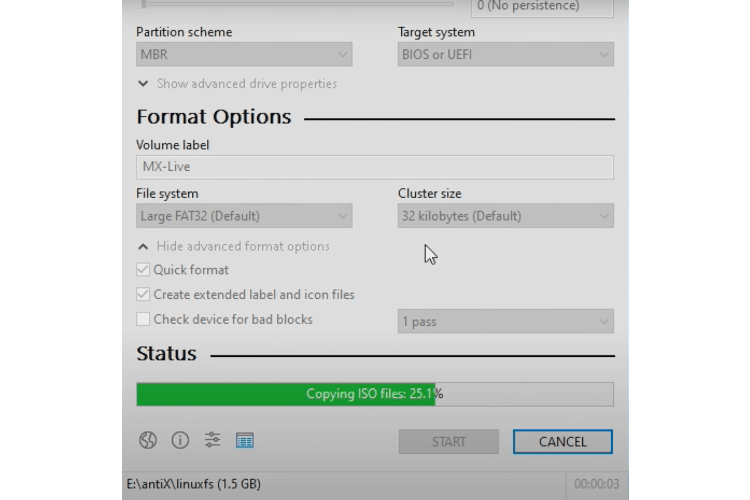
Task: Toggle Quick format checkbox
Action: coord(143,269)
